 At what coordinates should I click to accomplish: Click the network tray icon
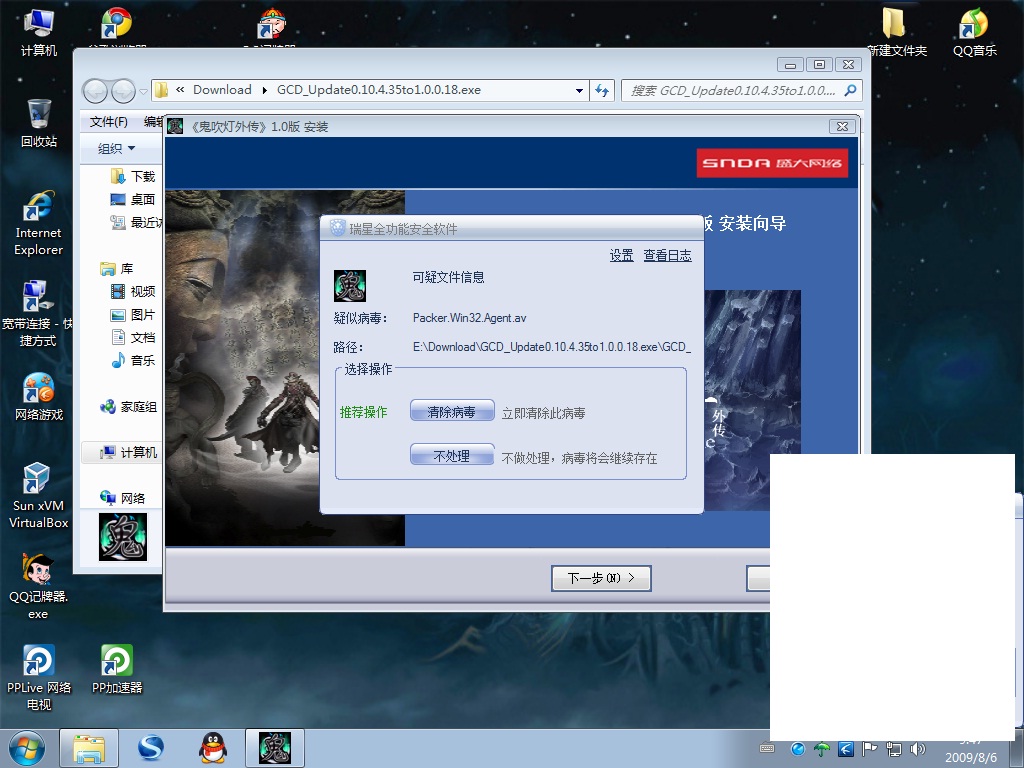[894, 749]
